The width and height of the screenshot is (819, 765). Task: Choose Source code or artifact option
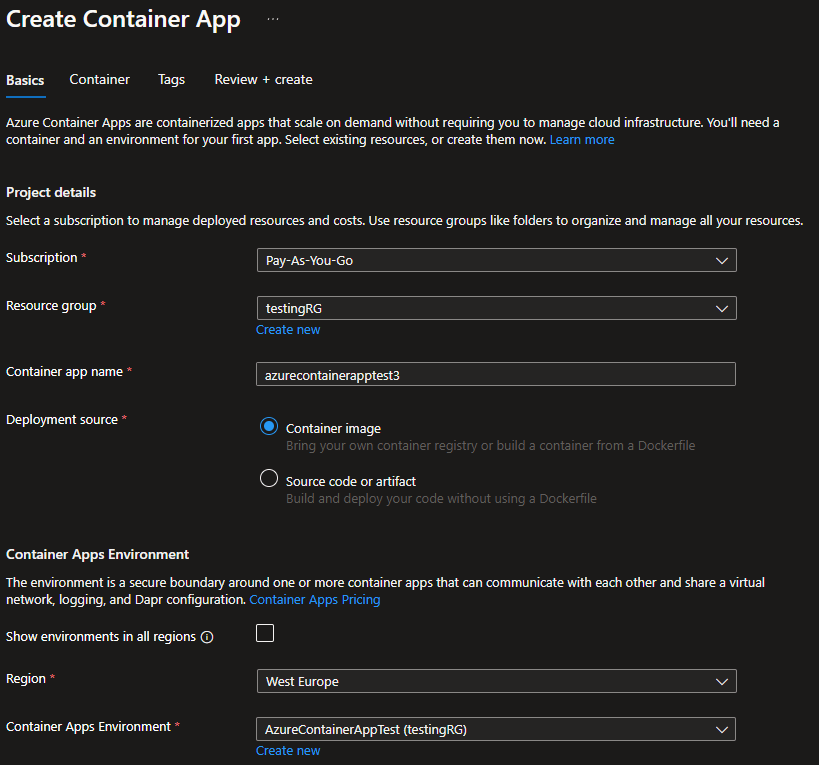click(x=268, y=479)
